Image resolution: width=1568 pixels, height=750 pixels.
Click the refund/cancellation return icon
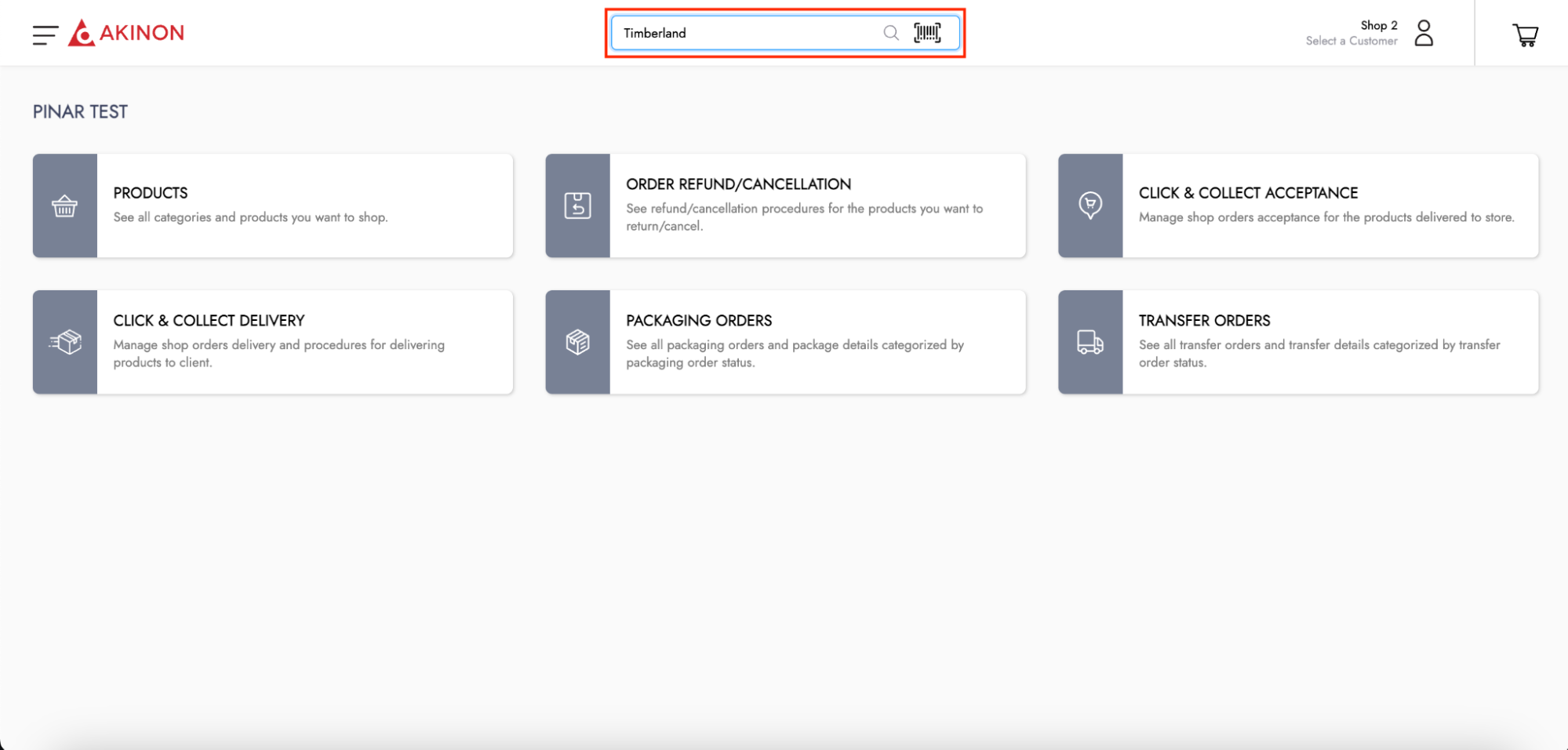coord(577,206)
